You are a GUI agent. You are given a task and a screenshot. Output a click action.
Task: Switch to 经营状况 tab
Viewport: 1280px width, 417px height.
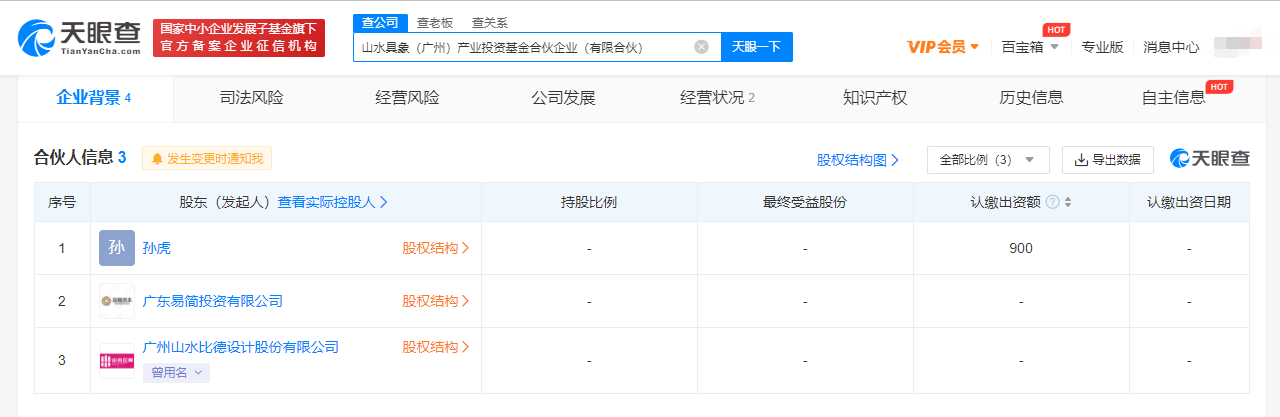point(718,98)
